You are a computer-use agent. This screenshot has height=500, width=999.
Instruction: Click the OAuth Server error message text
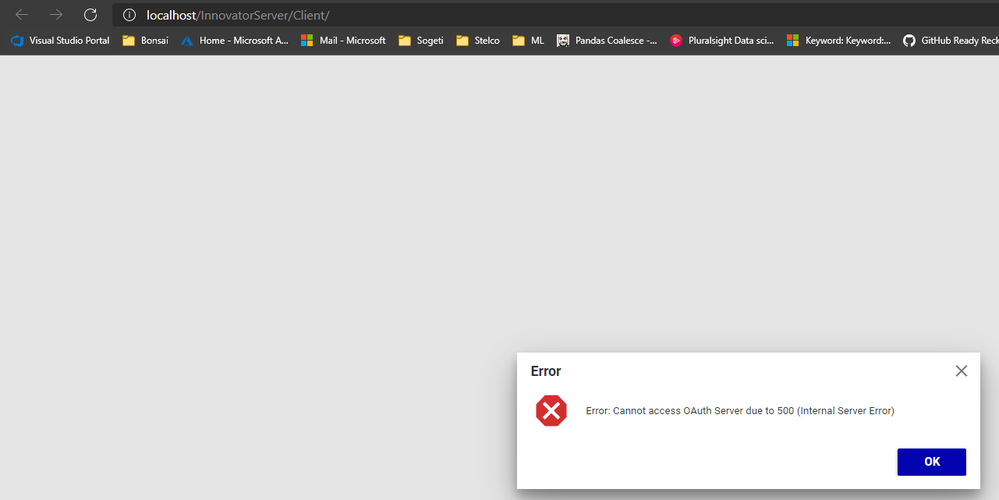click(739, 411)
